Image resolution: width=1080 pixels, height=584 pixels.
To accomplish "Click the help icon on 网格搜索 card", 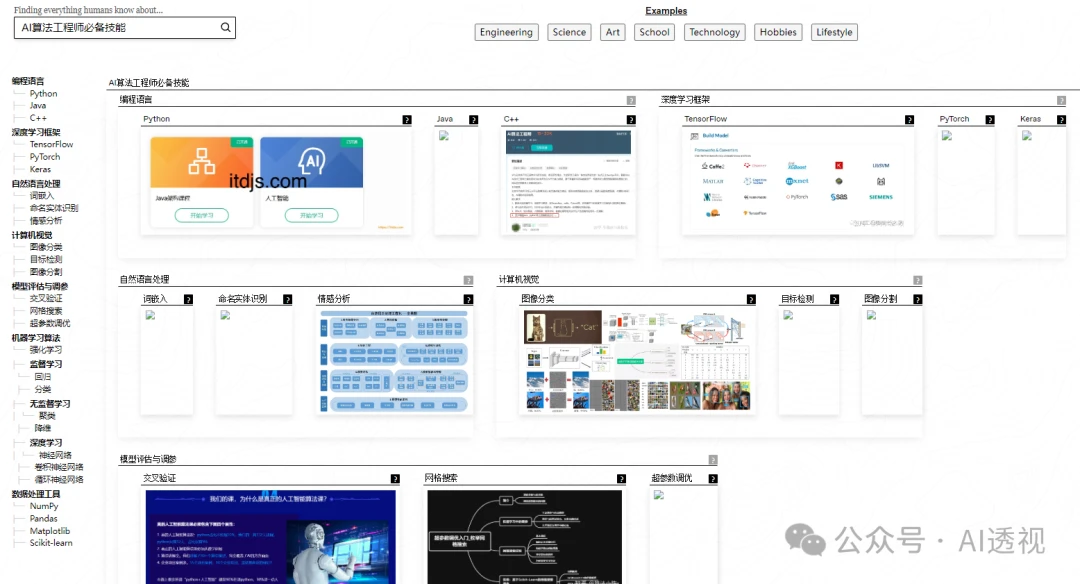I will pyautogui.click(x=621, y=479).
